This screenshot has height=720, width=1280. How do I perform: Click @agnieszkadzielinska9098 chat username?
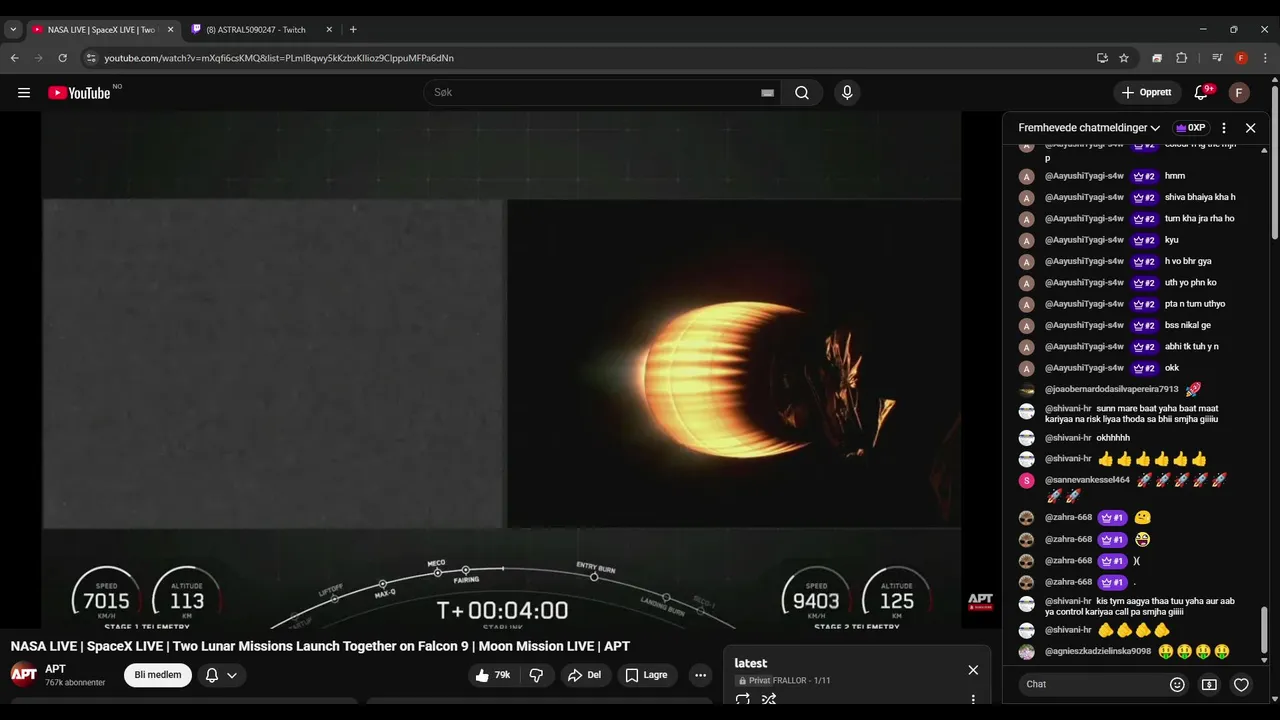1098,652
